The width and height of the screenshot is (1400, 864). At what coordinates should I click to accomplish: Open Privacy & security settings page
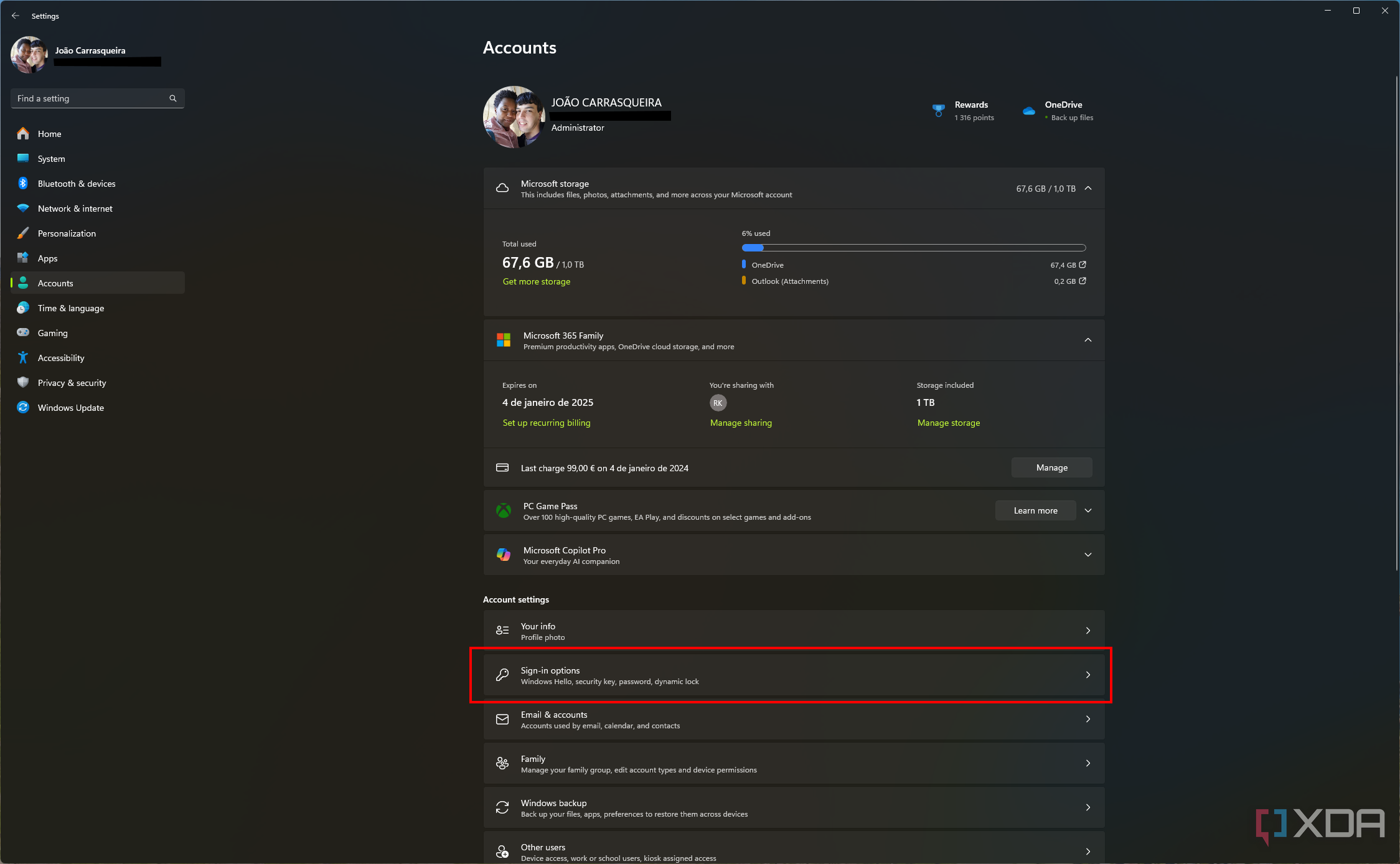pos(98,382)
